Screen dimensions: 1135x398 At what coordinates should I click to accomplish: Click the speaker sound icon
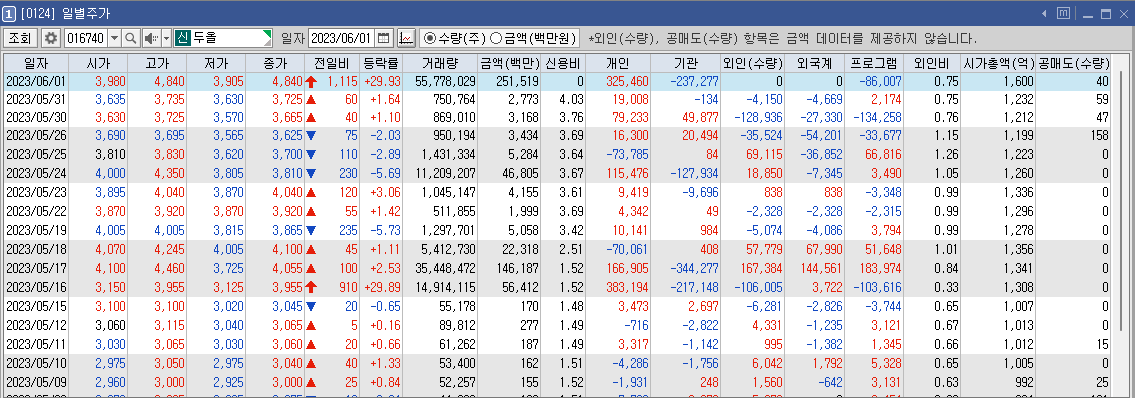pyautogui.click(x=151, y=38)
